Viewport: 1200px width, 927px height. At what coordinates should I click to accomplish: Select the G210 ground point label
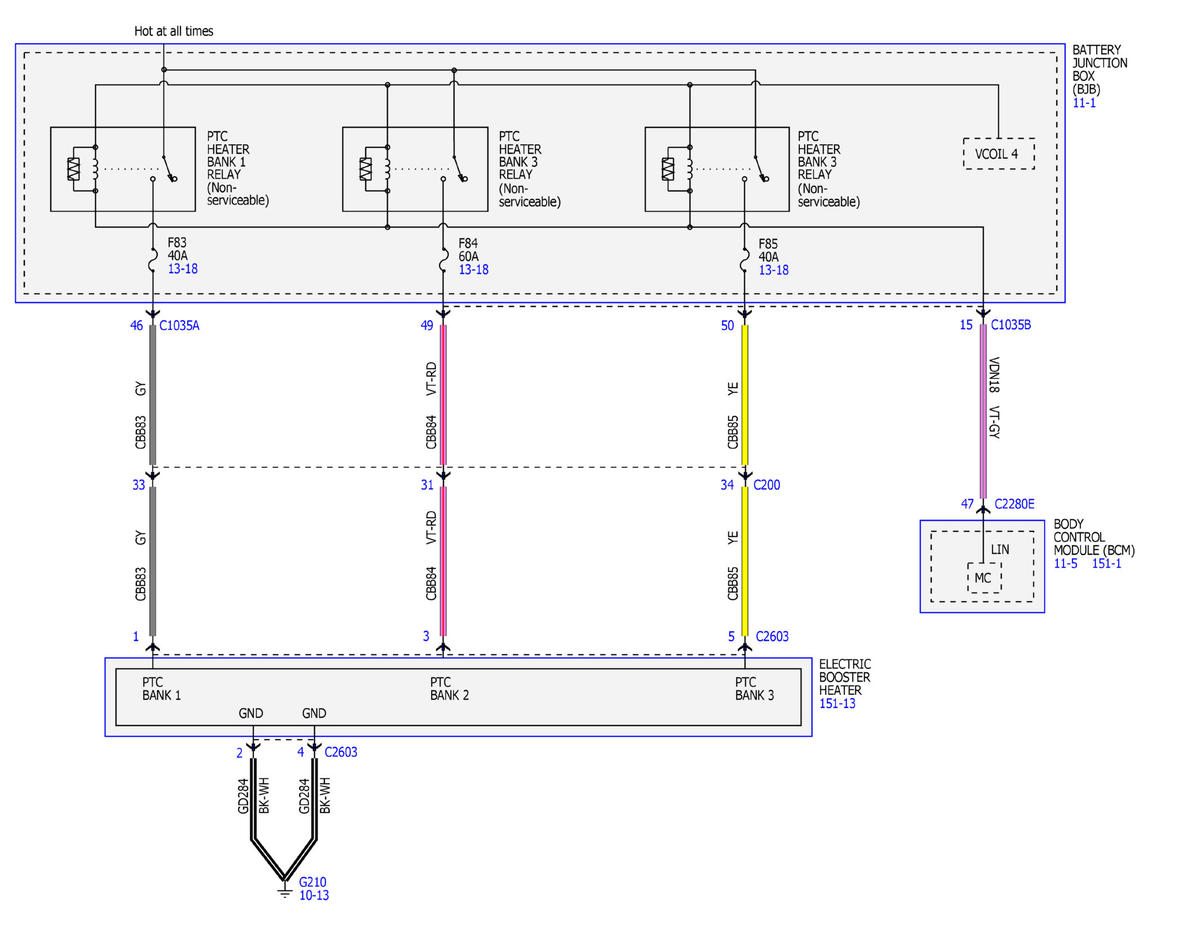pyautogui.click(x=313, y=882)
